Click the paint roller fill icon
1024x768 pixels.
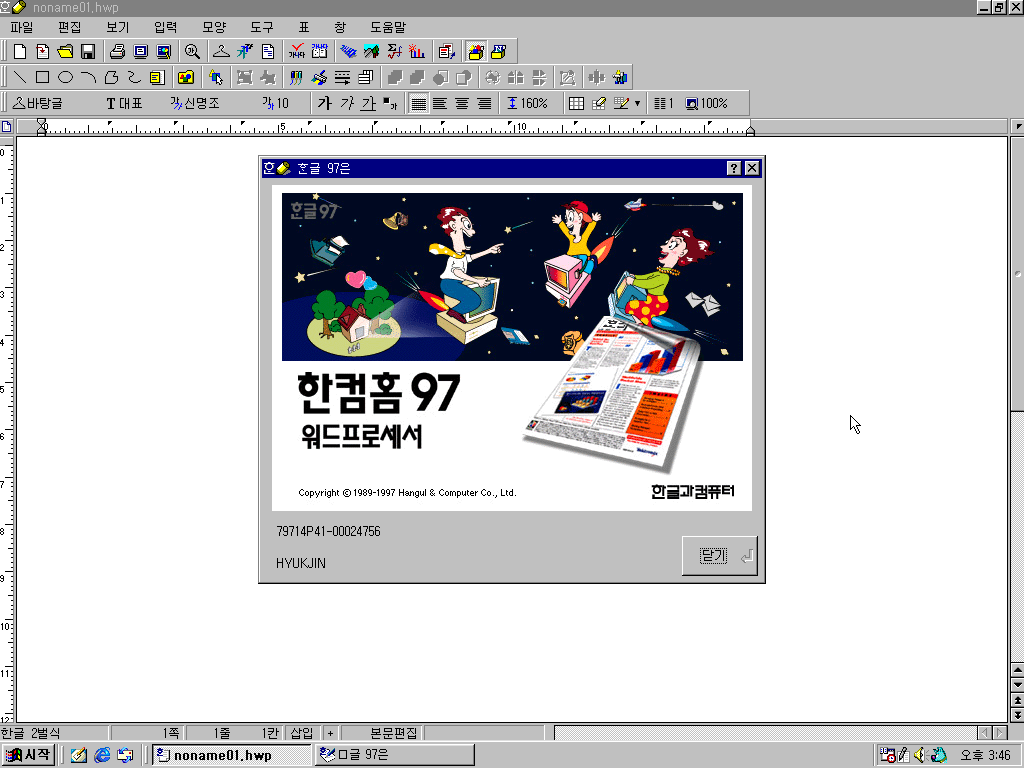point(319,78)
